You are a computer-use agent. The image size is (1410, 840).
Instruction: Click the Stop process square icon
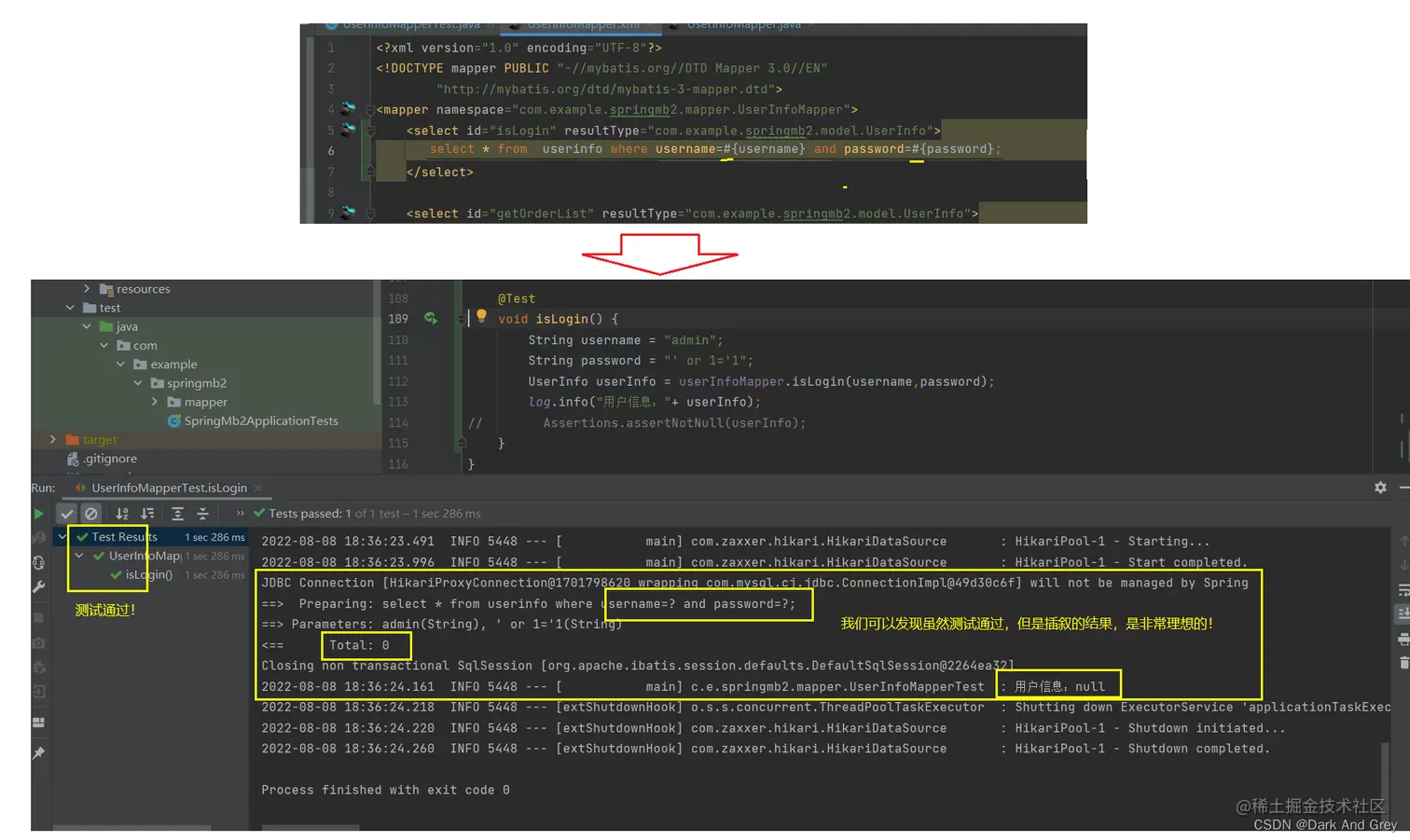[x=38, y=617]
